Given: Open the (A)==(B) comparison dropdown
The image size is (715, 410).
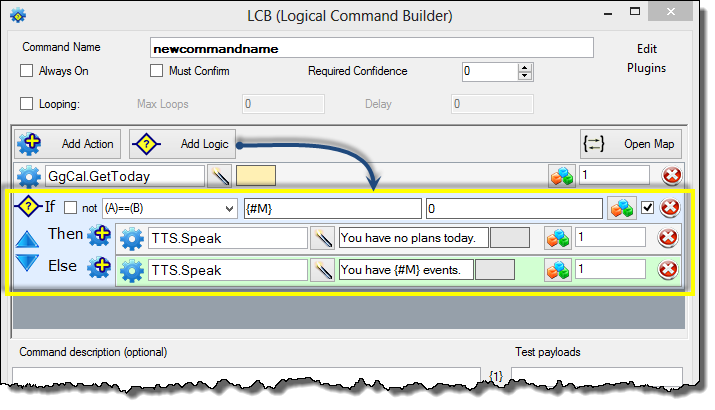Looking at the screenshot, I should pos(170,208).
